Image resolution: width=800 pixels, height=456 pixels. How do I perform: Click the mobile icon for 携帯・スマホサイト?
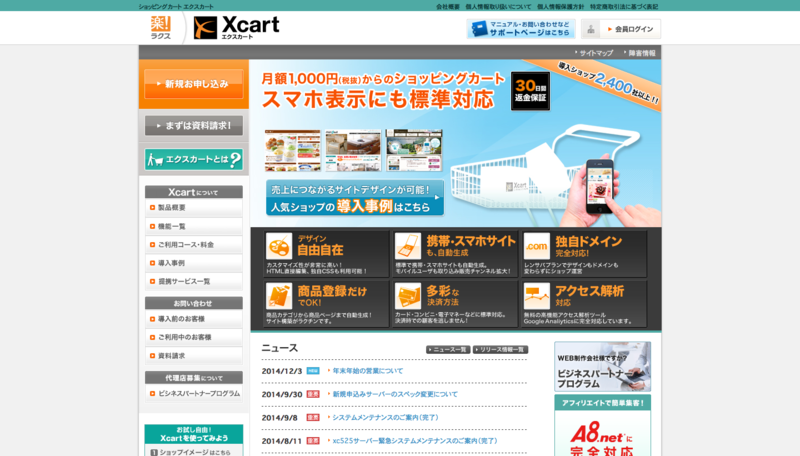[x=408, y=246]
